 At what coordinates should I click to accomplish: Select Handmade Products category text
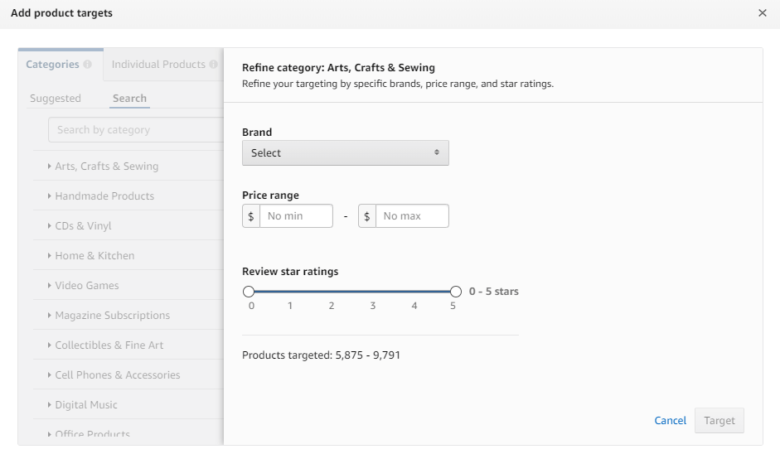click(104, 196)
